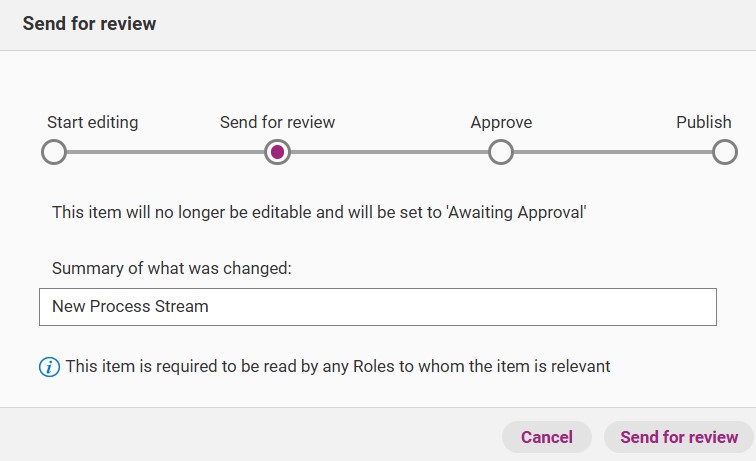Click progress line between Approve and Publish

click(x=613, y=152)
